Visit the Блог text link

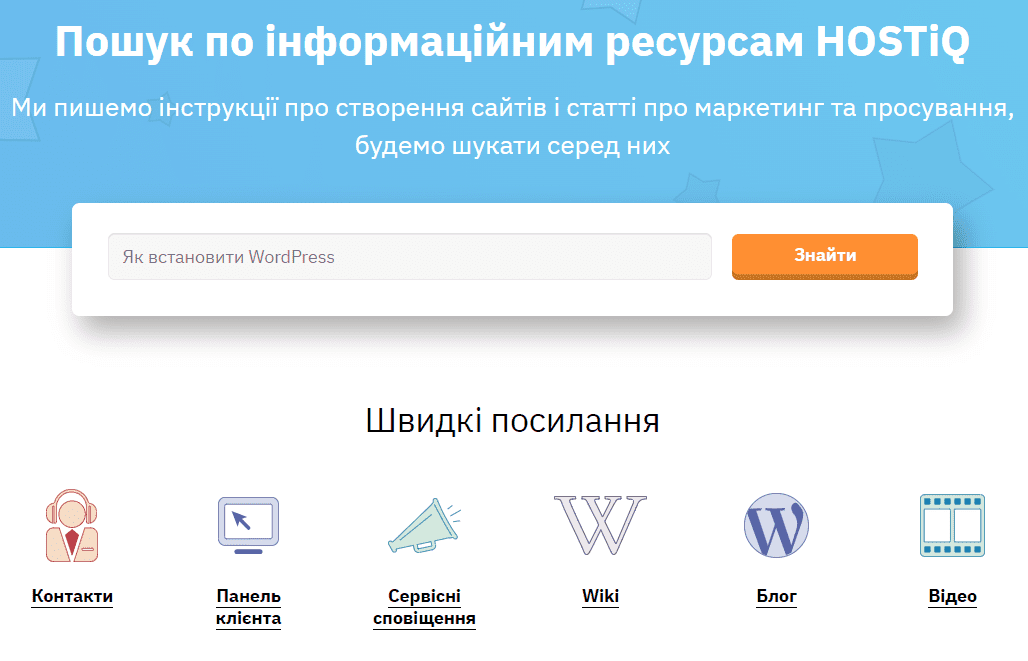point(776,596)
